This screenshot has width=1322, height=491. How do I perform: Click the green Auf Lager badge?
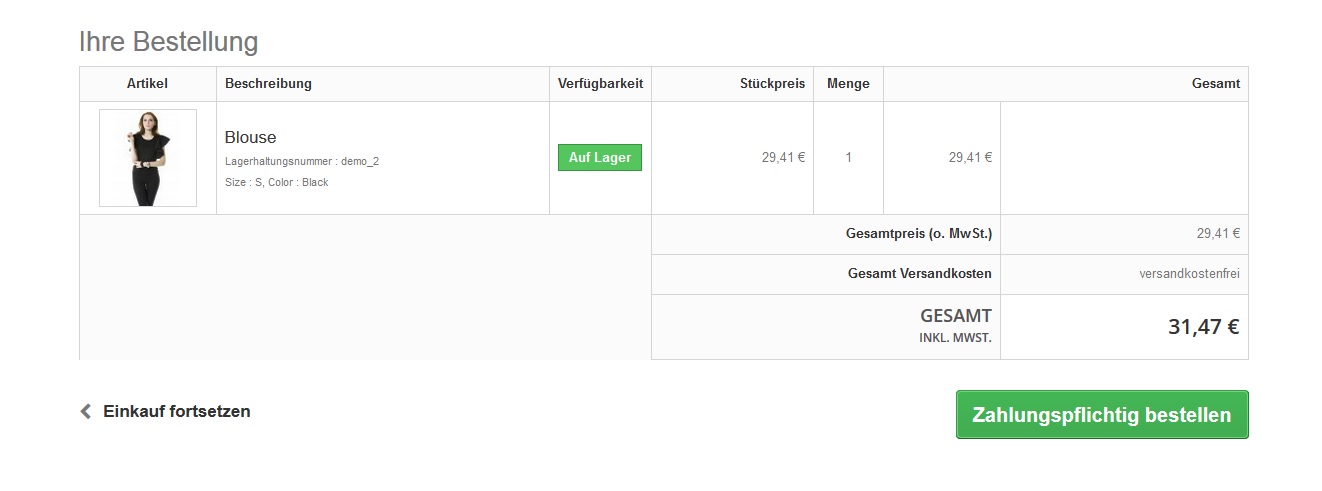point(600,158)
